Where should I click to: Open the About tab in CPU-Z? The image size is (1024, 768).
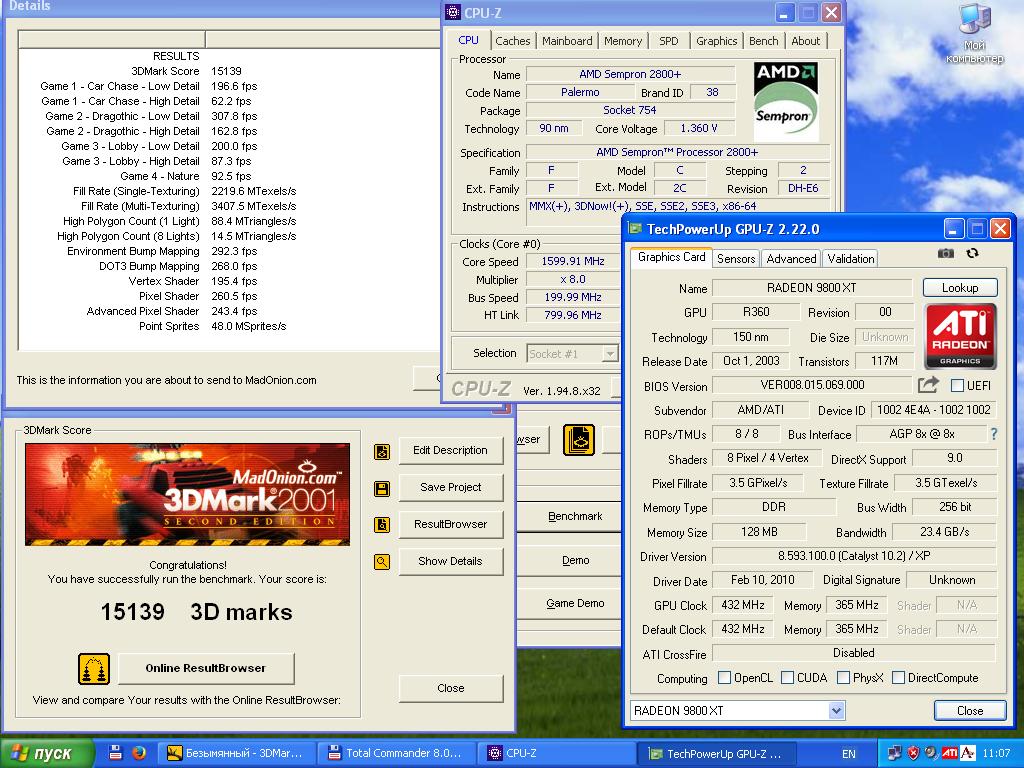(806, 40)
